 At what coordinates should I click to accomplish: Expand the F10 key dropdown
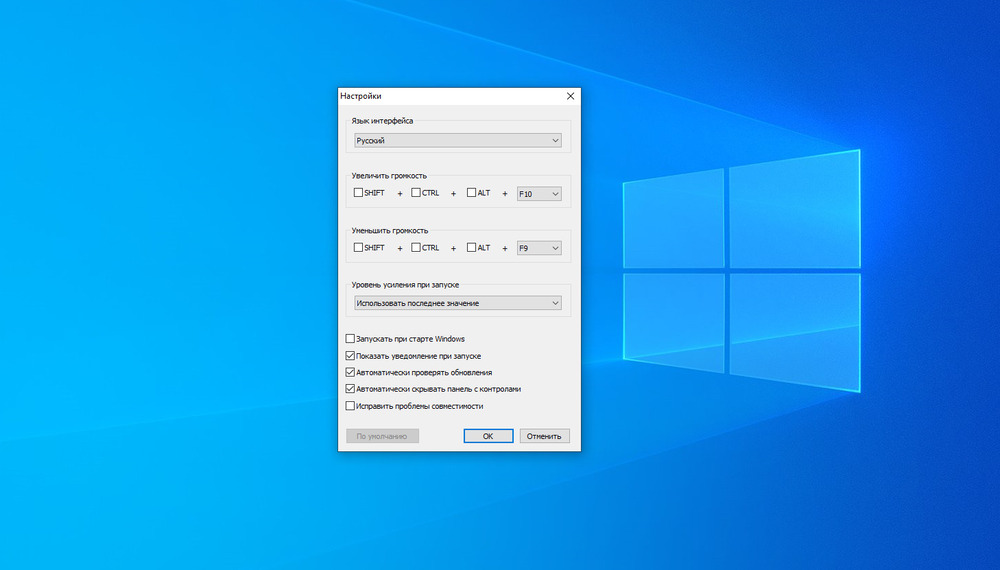[539, 194]
